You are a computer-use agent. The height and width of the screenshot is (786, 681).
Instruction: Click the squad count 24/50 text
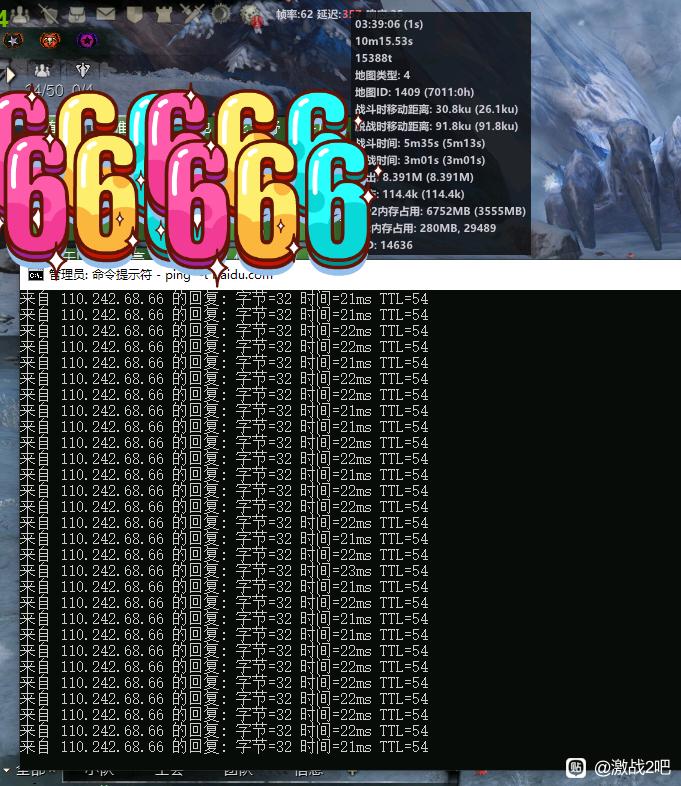pyautogui.click(x=45, y=90)
